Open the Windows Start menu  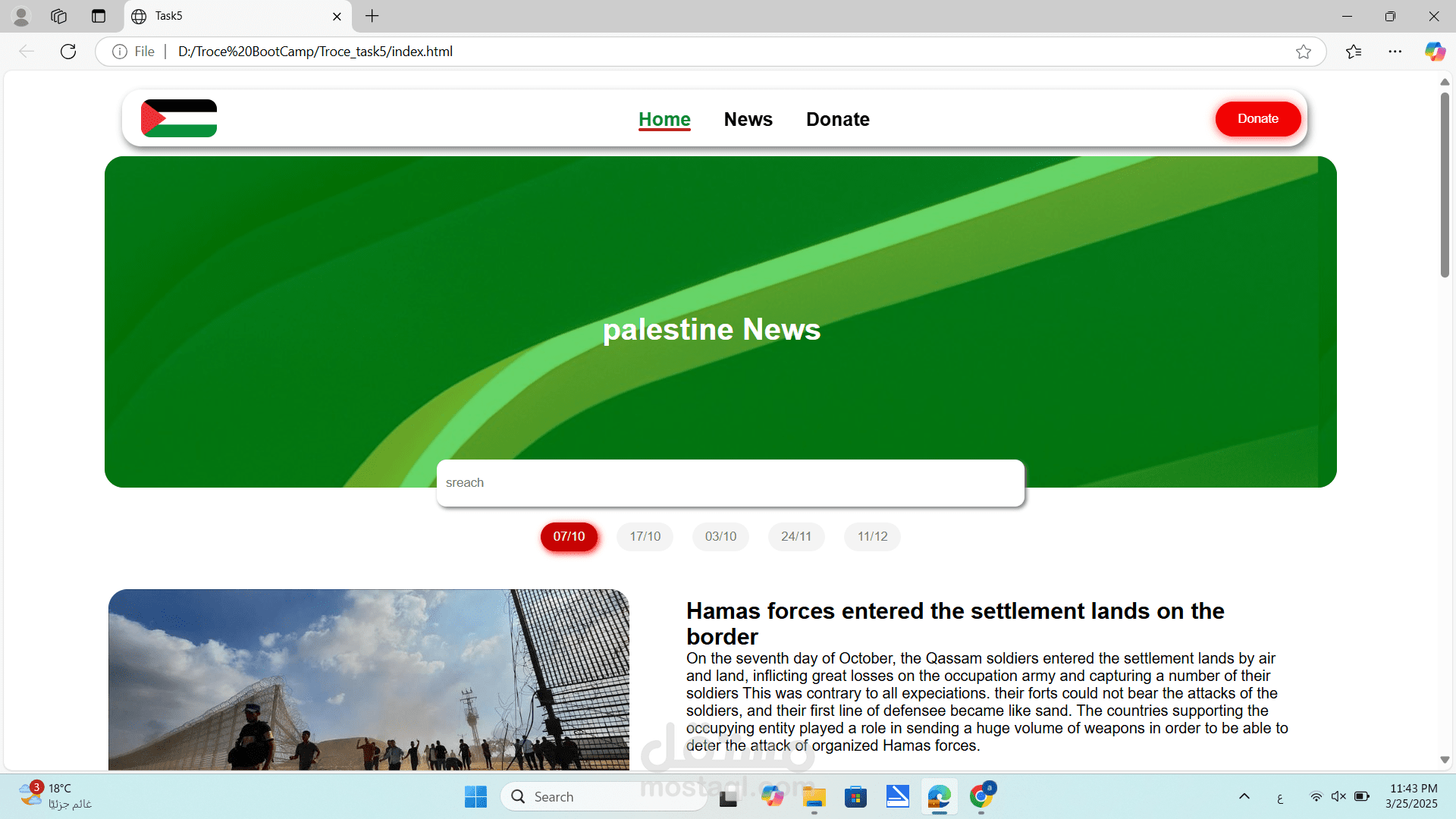coord(475,796)
